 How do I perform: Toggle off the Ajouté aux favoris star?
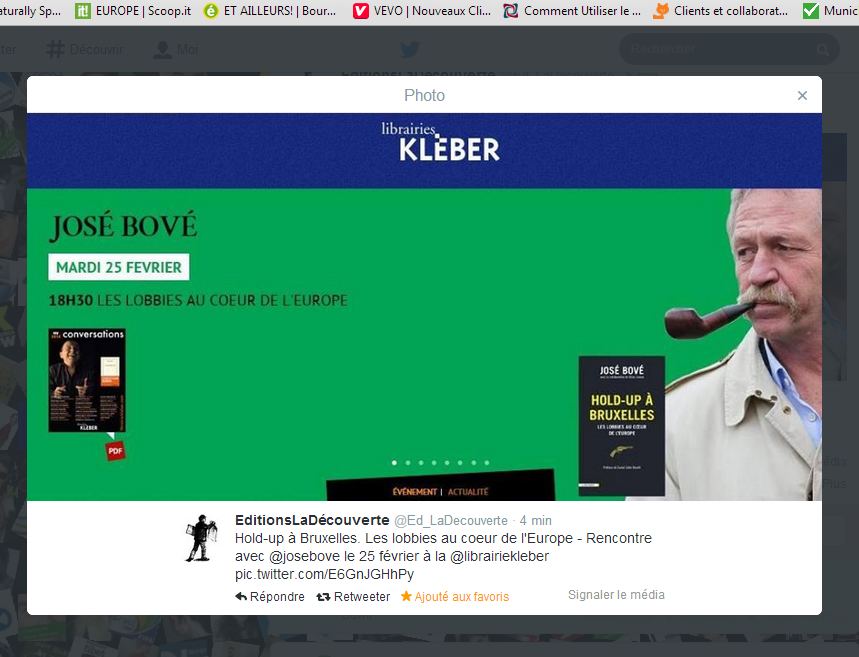[455, 597]
